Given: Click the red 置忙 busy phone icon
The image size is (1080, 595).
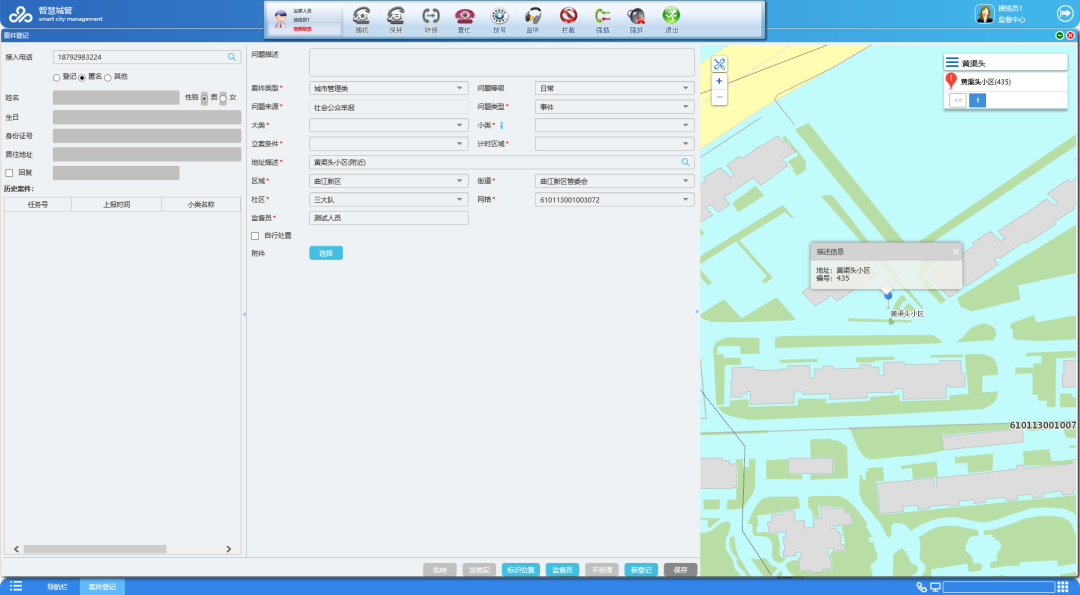Looking at the screenshot, I should tap(465, 16).
